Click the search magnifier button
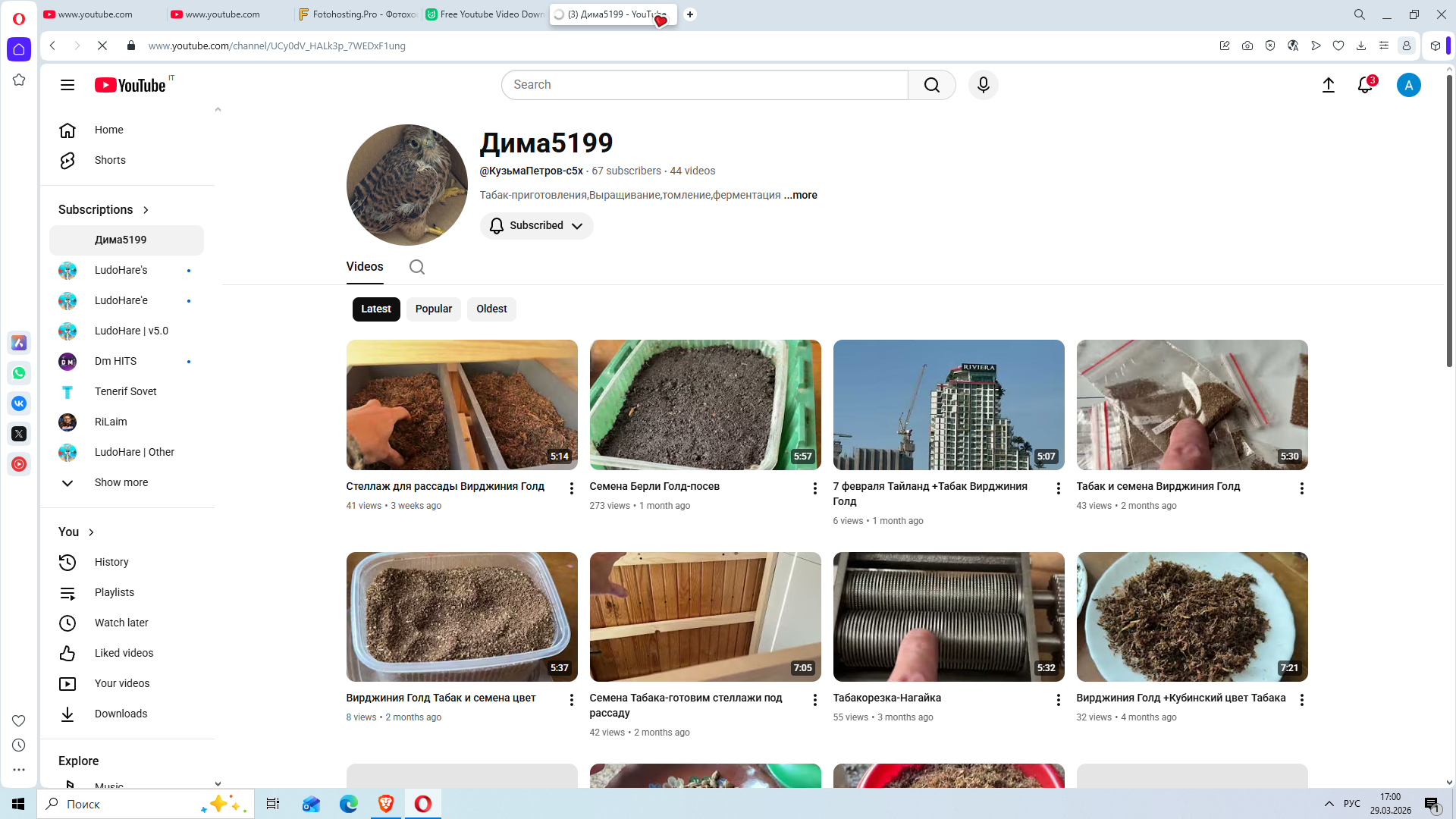Screen dimensions: 1456x819 pyautogui.click(x=931, y=85)
